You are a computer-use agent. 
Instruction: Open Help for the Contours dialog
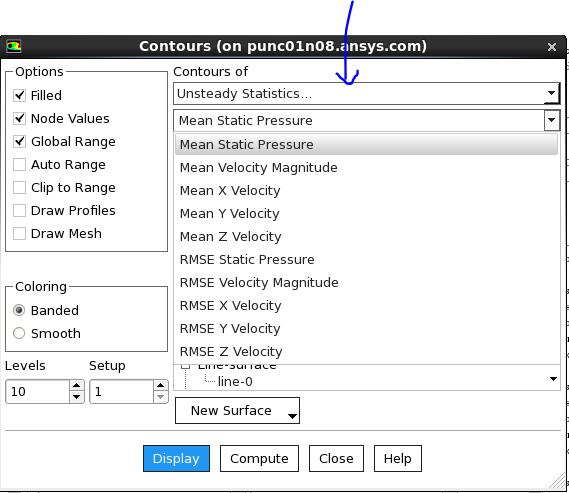398,459
